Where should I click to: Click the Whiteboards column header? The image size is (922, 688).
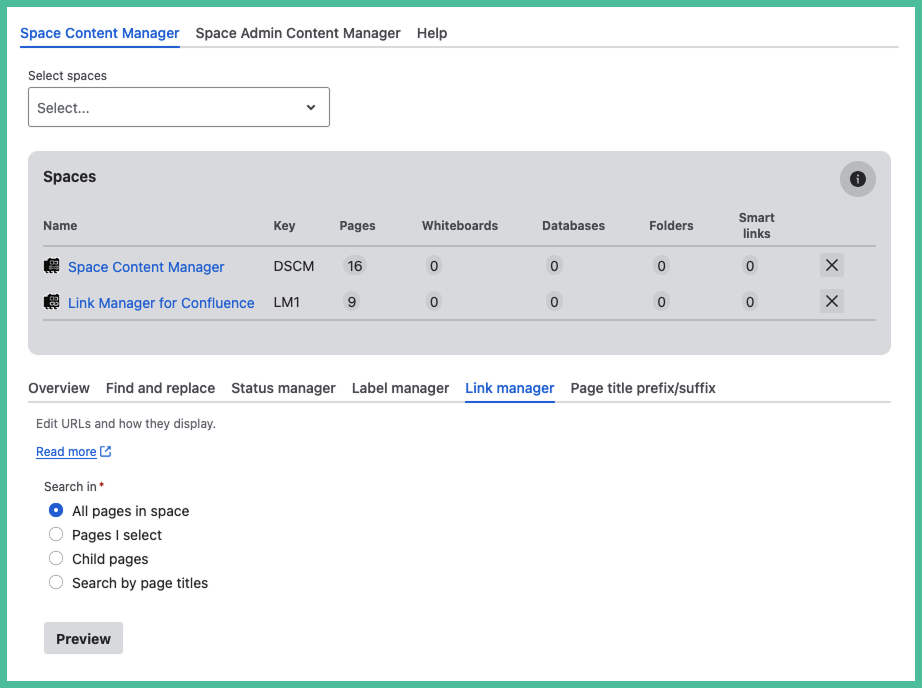(x=460, y=226)
